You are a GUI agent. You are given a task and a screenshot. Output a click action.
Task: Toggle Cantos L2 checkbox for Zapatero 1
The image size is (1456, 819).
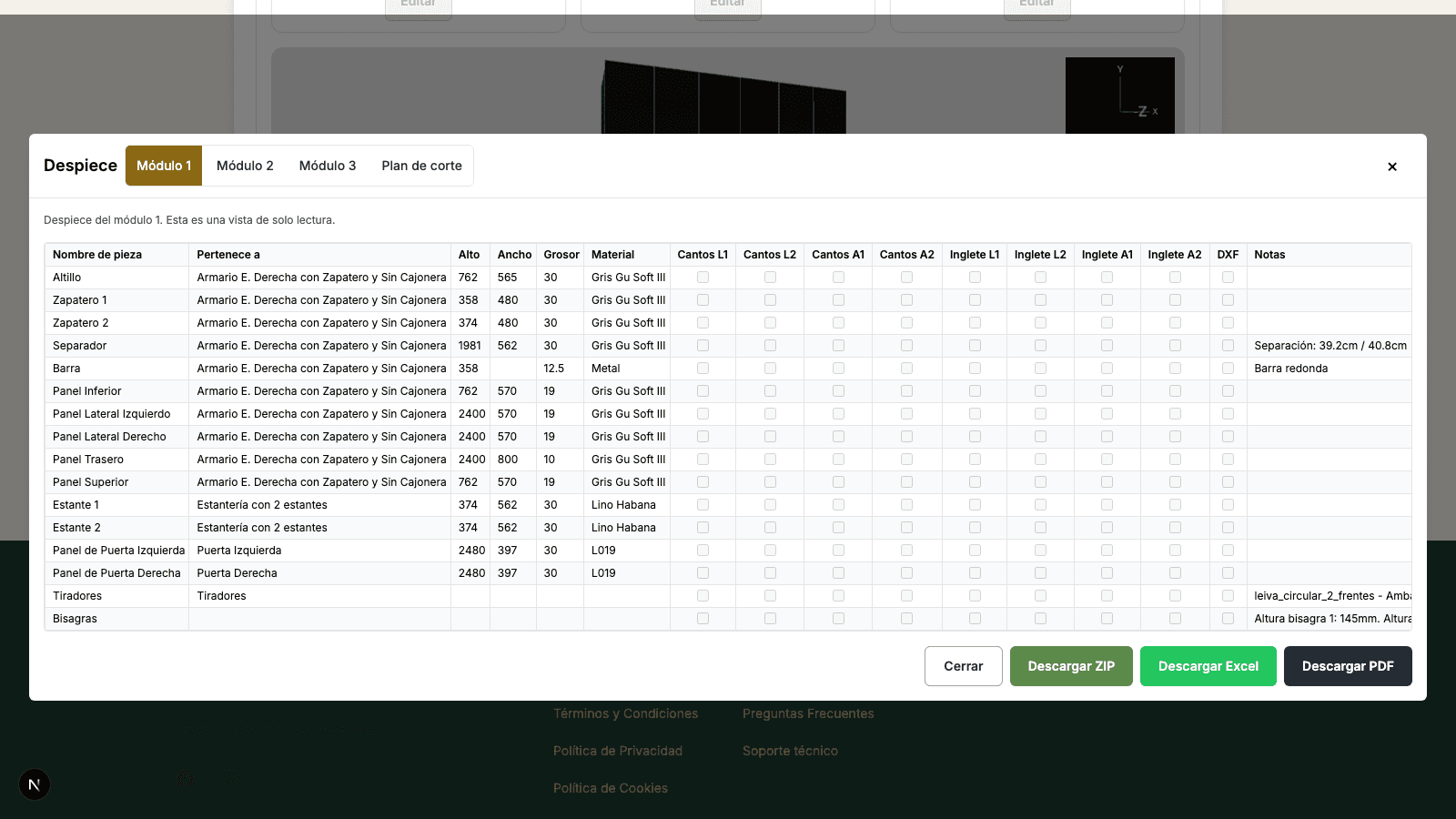(x=770, y=300)
